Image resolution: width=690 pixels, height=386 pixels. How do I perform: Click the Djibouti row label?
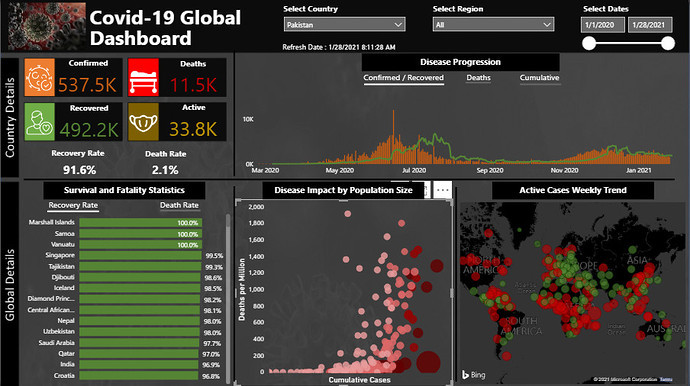tap(63, 277)
